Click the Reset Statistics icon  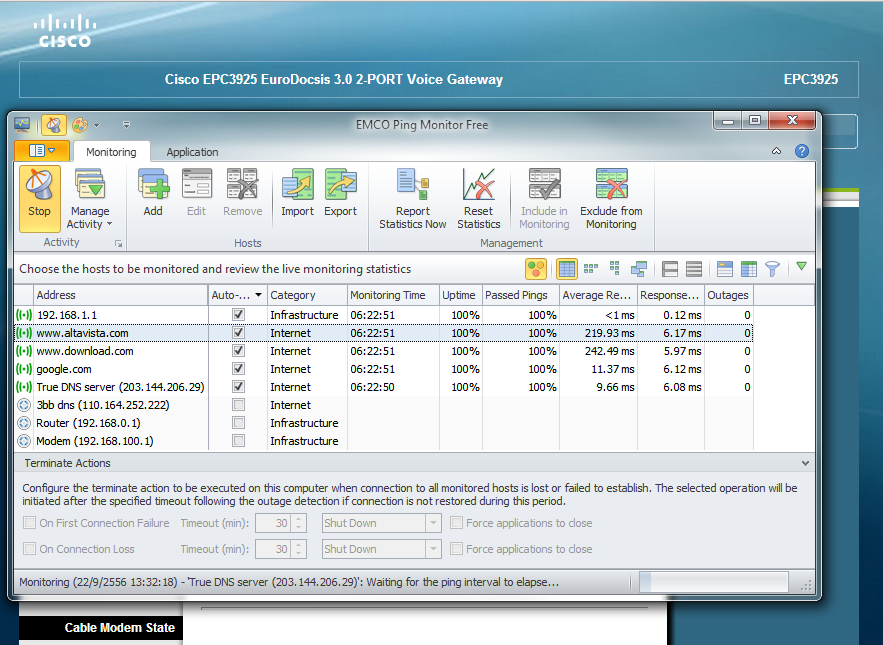[x=479, y=187]
